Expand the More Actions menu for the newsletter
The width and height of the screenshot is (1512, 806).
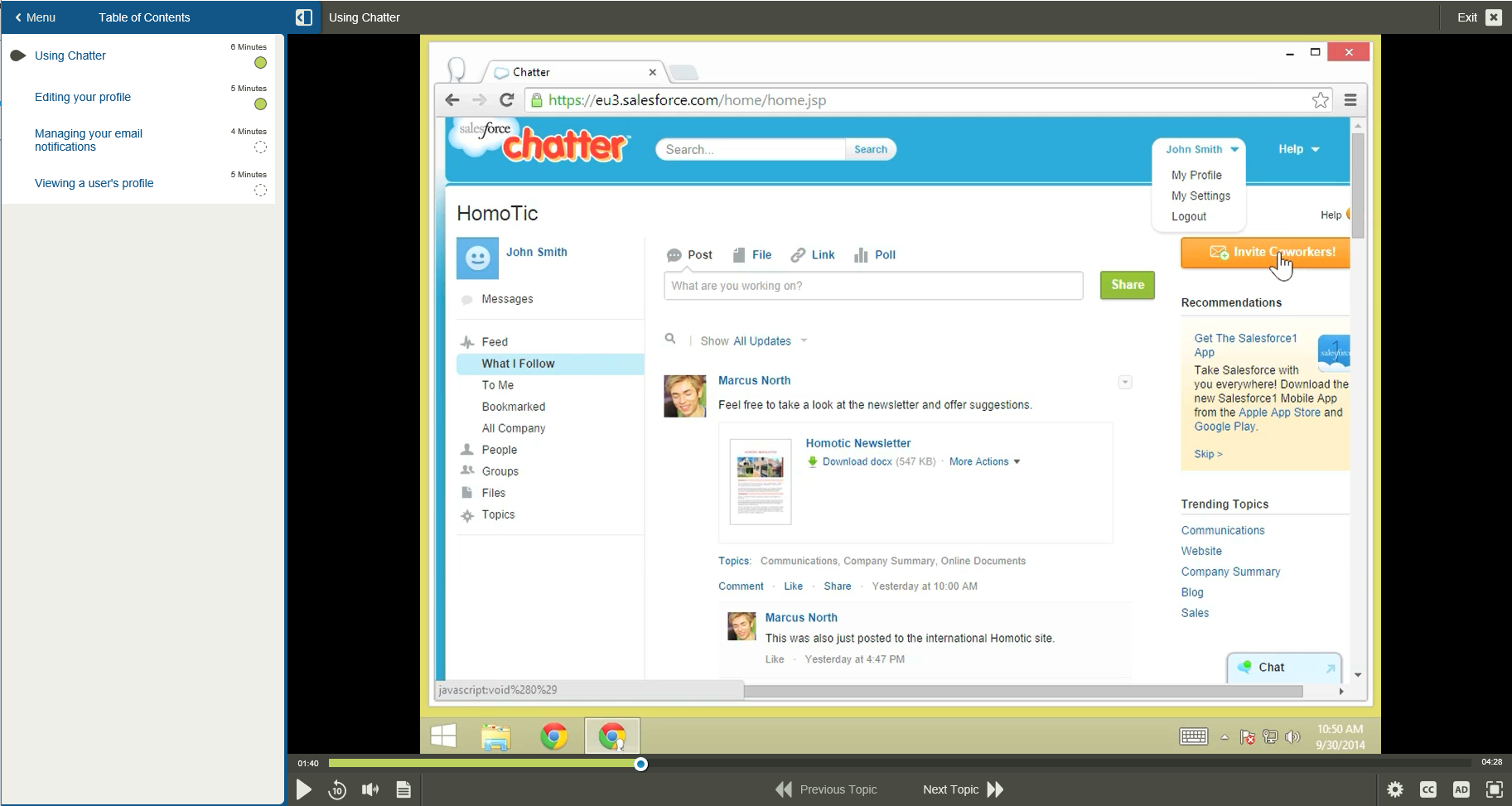click(984, 461)
